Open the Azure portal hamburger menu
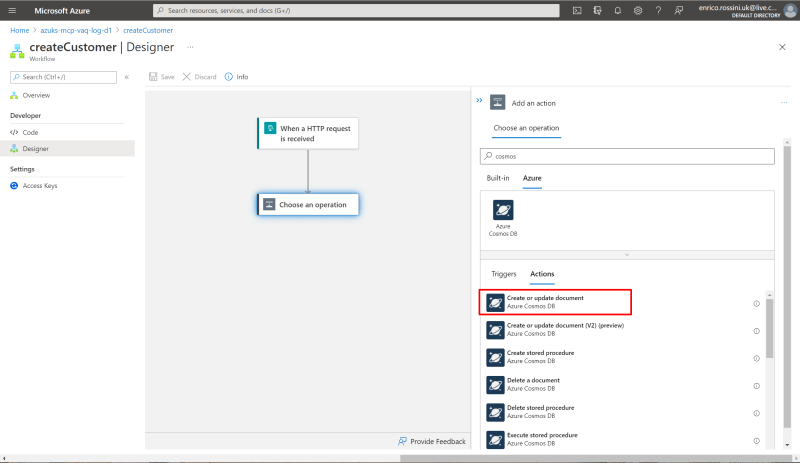The width and height of the screenshot is (800, 463). 12,10
